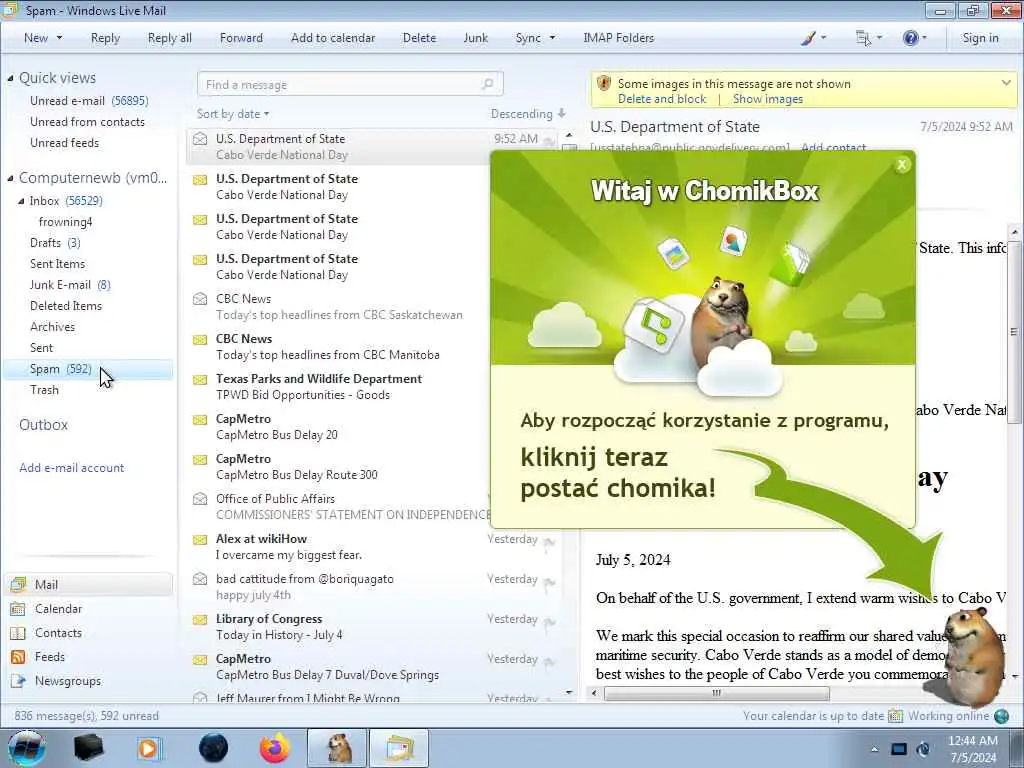This screenshot has width=1024, height=768.
Task: Open Library of Congress Today in History message
Action: click(x=374, y=627)
